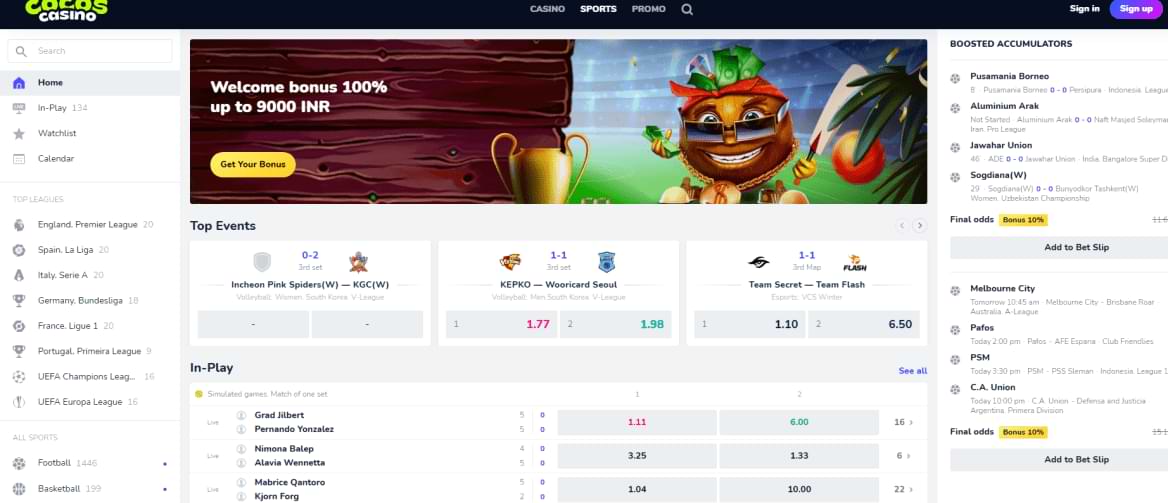The height and width of the screenshot is (503, 1168).
Task: Open the PROMO tab
Action: (x=649, y=9)
